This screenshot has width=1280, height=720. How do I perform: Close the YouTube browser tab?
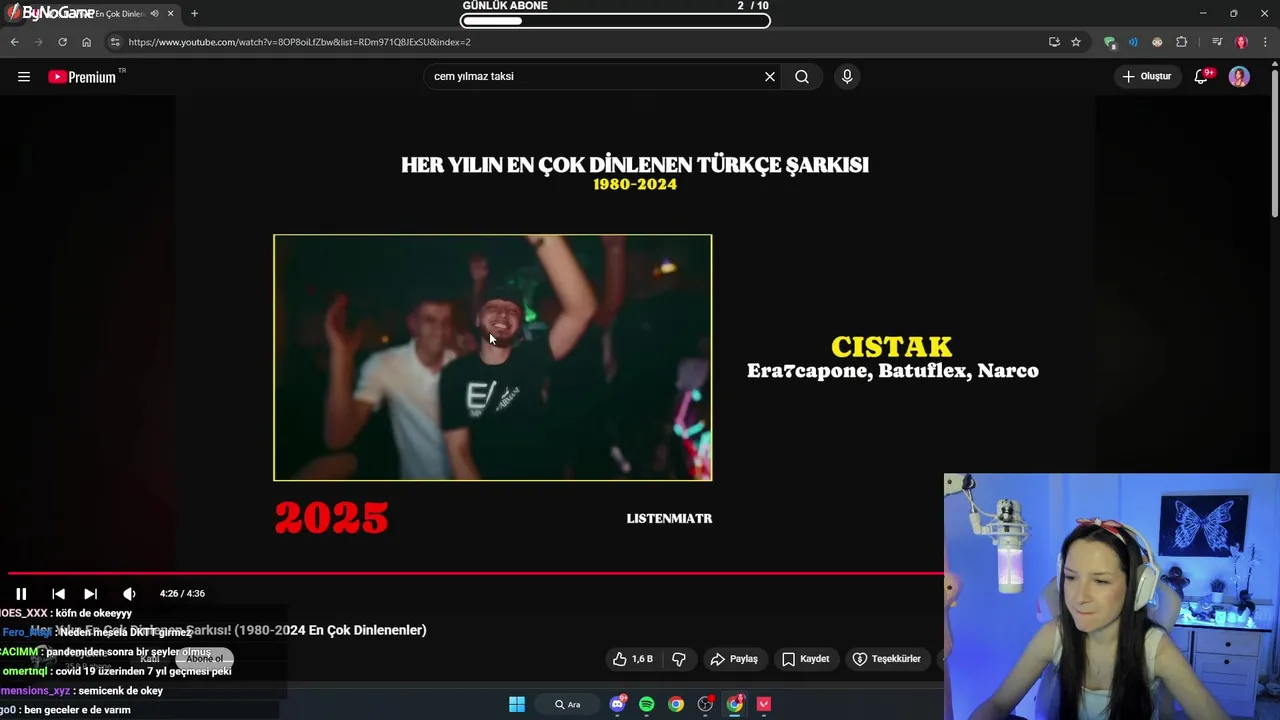(170, 14)
